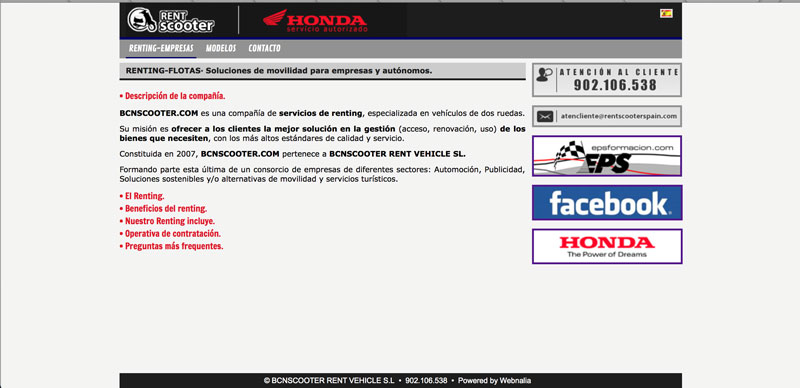
Task: Click the Rent Scooter logo
Action: pyautogui.click(x=171, y=20)
